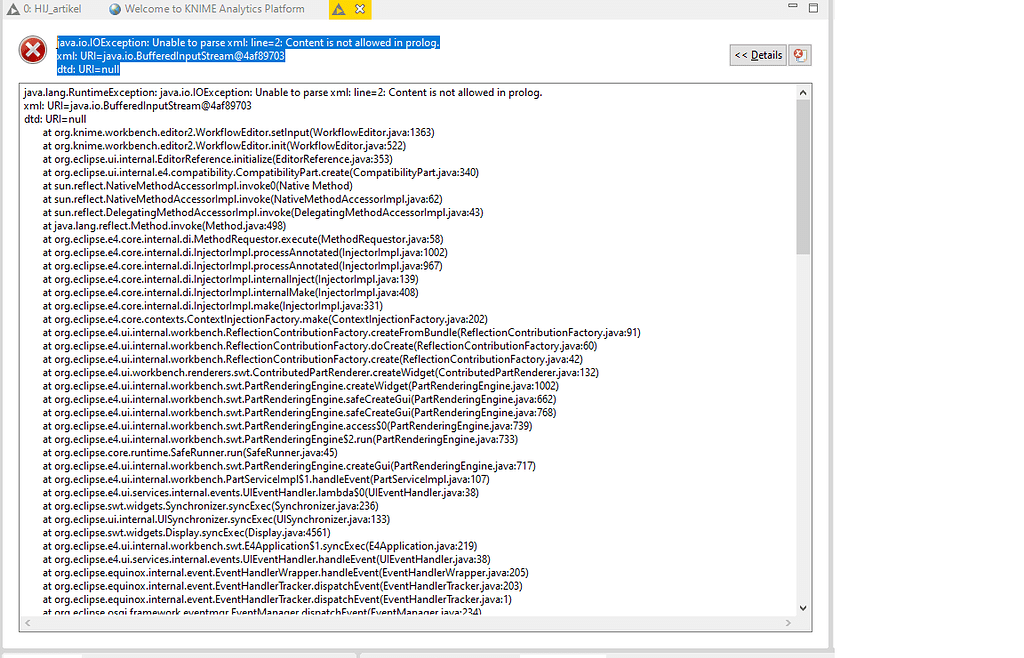1024x658 pixels.
Task: Collapse details with the << Details button
Action: [757, 56]
